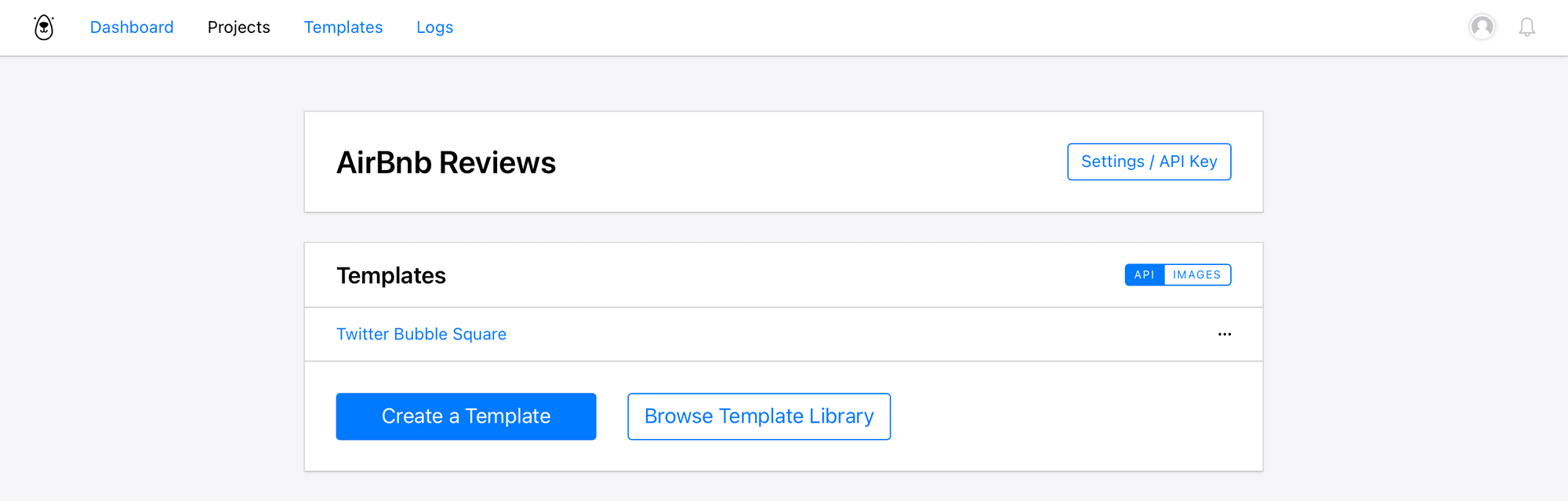Switch template view to IMAGES
Image resolution: width=1568 pixels, height=501 pixels.
tap(1197, 275)
